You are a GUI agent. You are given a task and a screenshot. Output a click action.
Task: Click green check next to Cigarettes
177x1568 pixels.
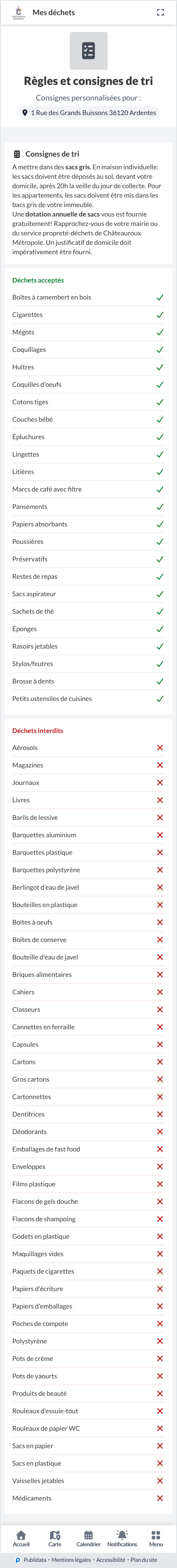coord(160,315)
